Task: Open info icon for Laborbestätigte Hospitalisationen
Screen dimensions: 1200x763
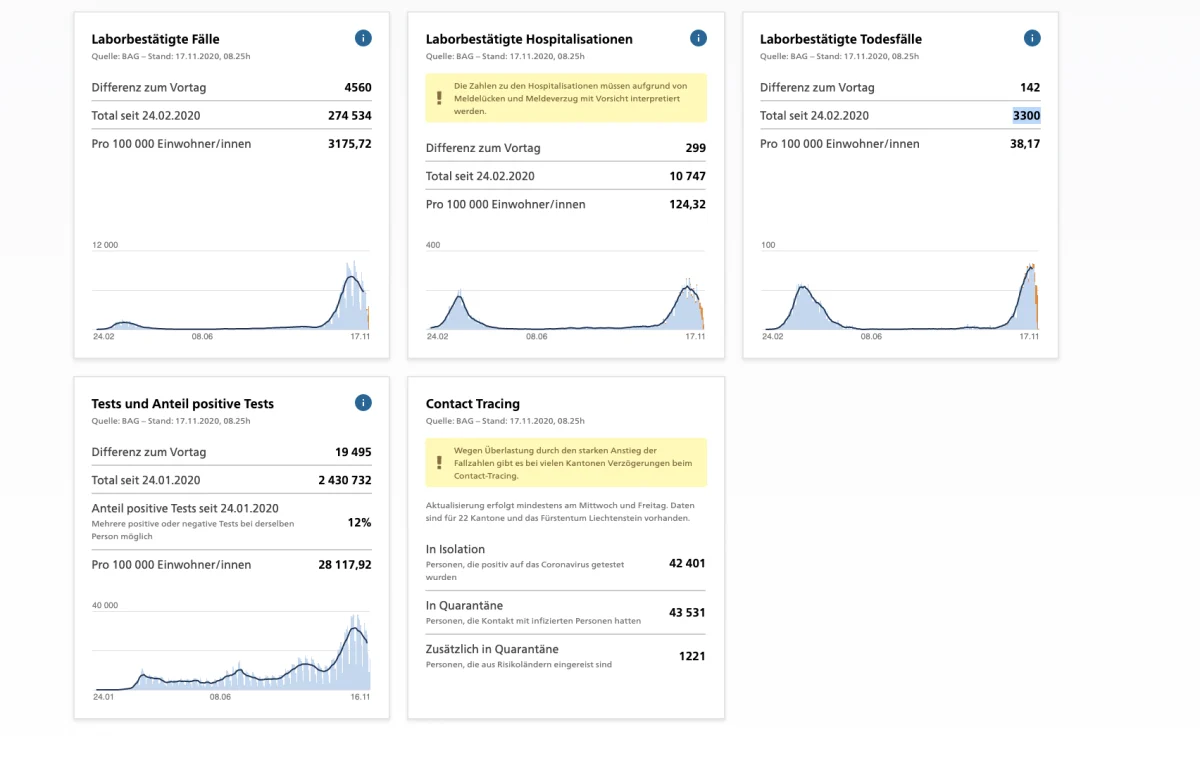Action: pos(698,38)
